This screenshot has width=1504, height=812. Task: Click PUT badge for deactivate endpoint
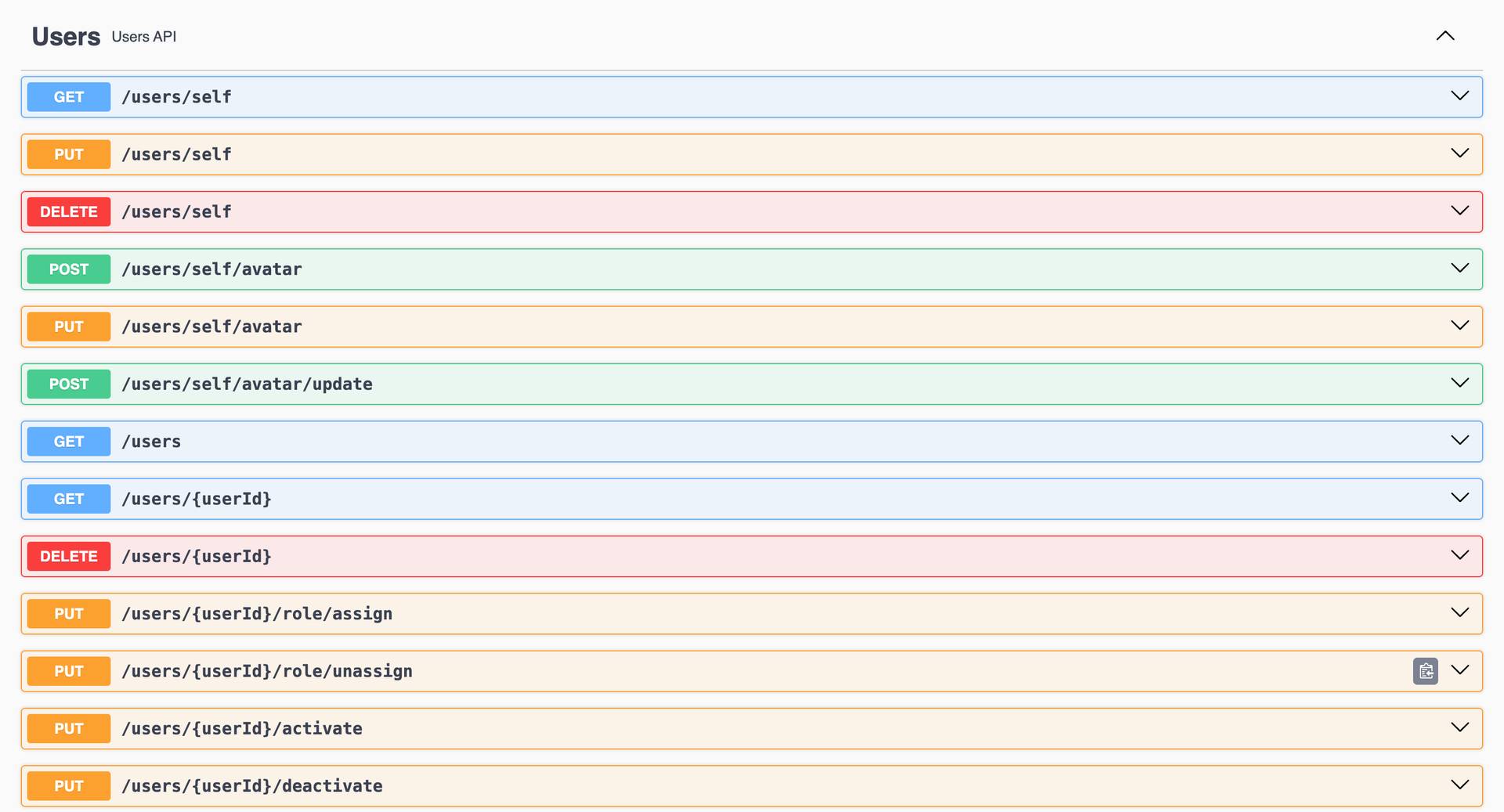click(x=69, y=786)
